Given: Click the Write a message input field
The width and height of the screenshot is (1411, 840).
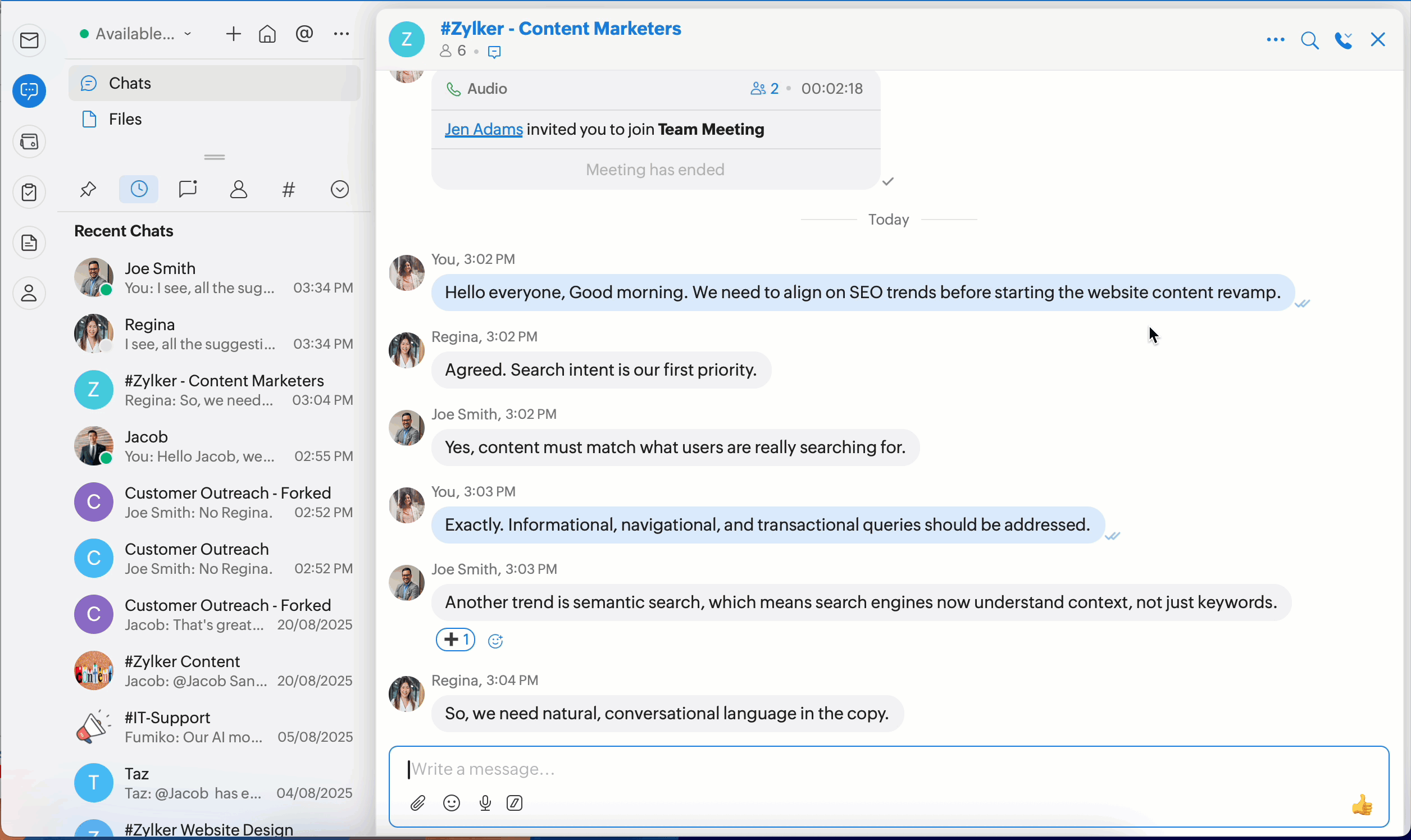Looking at the screenshot, I should point(849,769).
